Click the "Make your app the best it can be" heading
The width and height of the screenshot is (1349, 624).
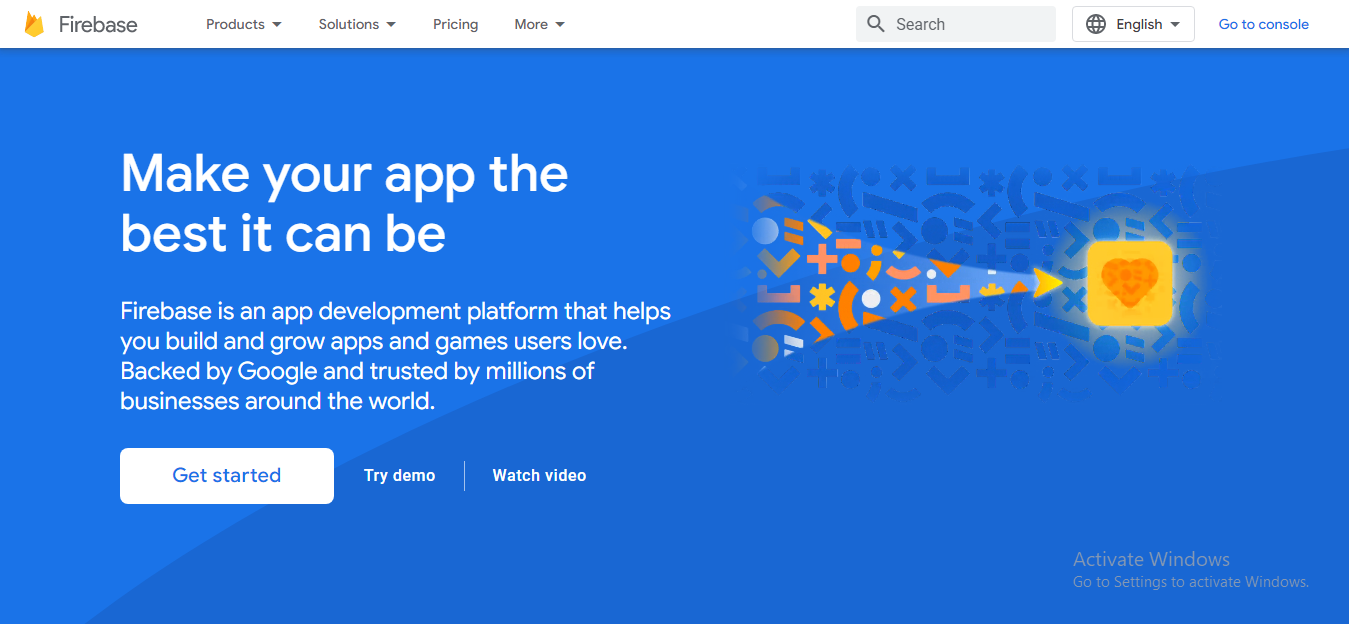[x=345, y=203]
